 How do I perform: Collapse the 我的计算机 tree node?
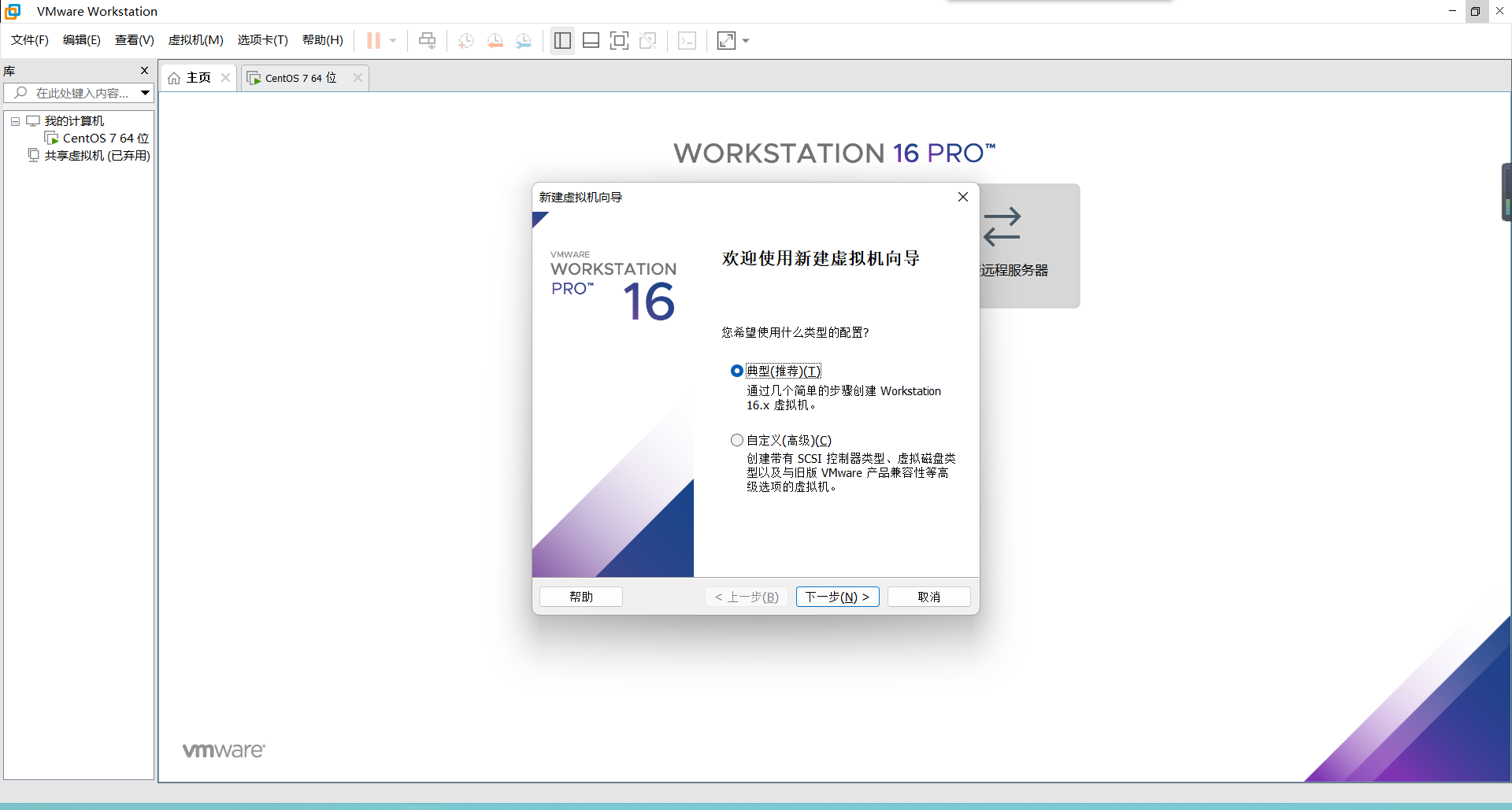15,121
